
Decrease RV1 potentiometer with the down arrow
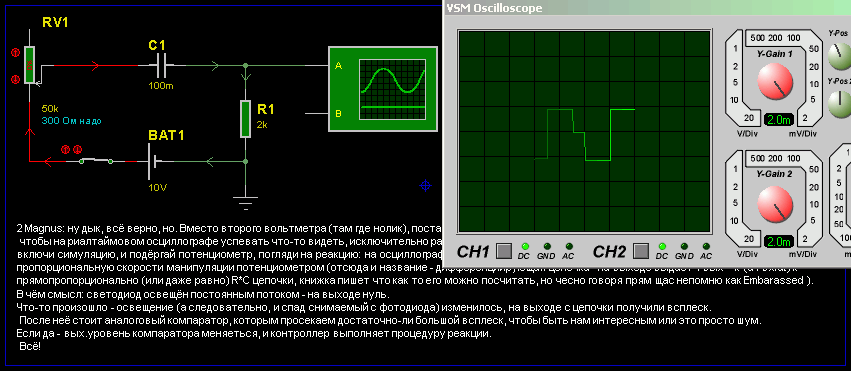[15, 79]
